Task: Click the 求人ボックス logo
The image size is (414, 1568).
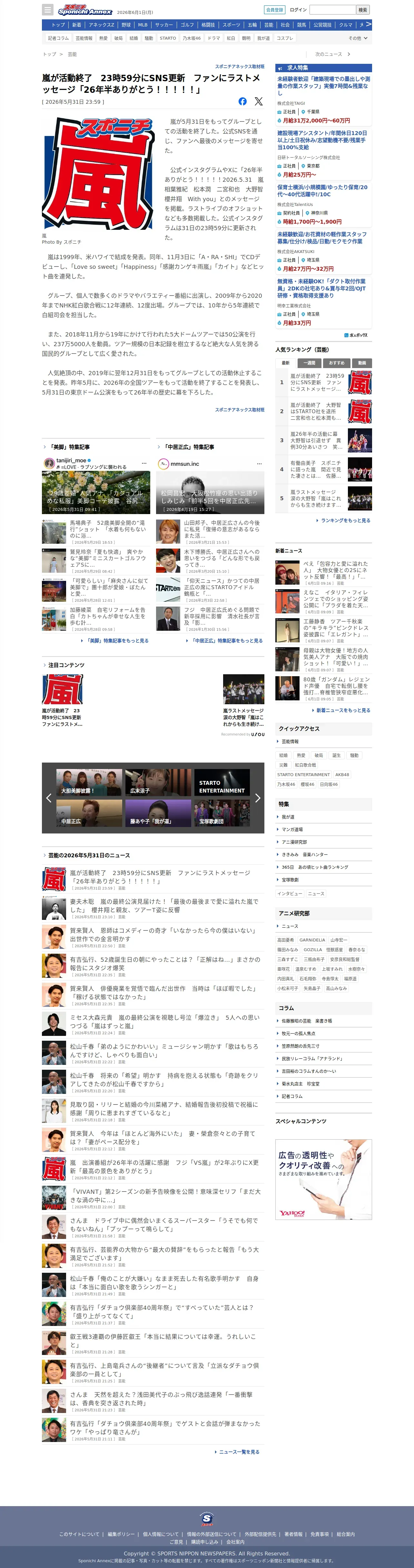Action: pos(356,335)
